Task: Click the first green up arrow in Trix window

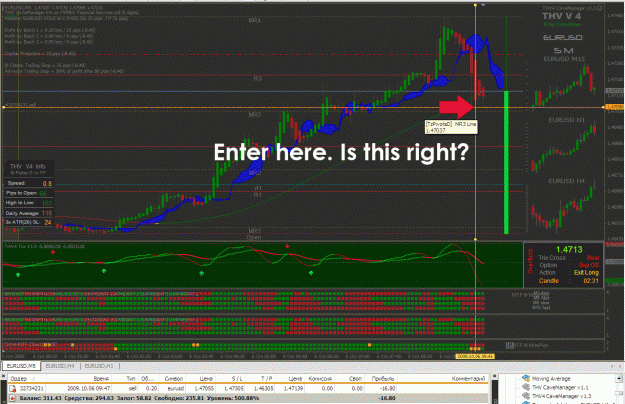Action: pyautogui.click(x=18, y=275)
